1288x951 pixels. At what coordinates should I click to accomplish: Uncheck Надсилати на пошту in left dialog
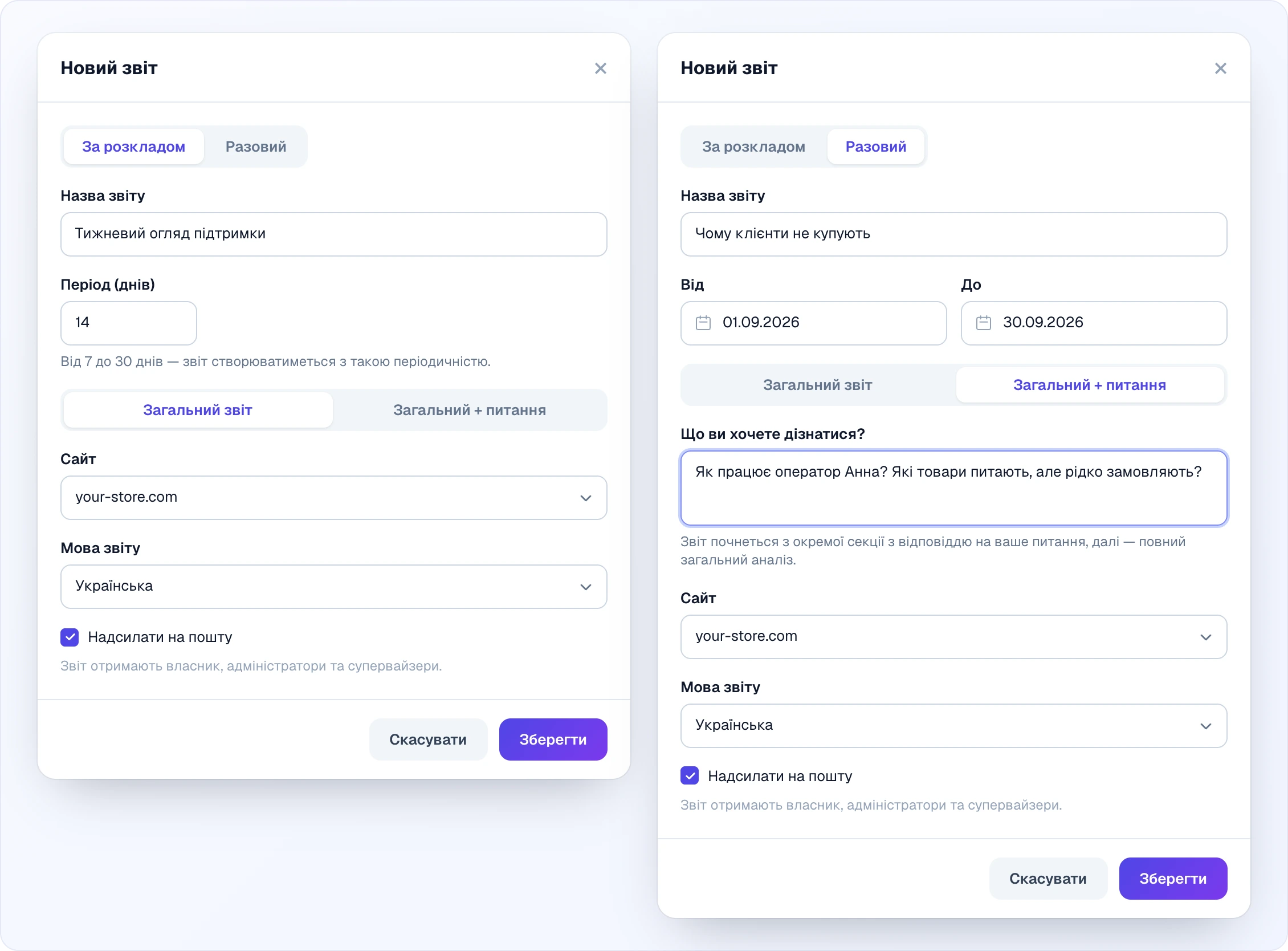coord(70,637)
